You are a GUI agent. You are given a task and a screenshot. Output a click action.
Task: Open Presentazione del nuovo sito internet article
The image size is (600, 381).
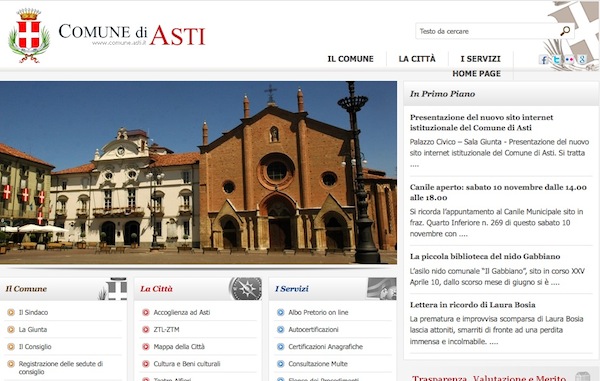click(481, 122)
